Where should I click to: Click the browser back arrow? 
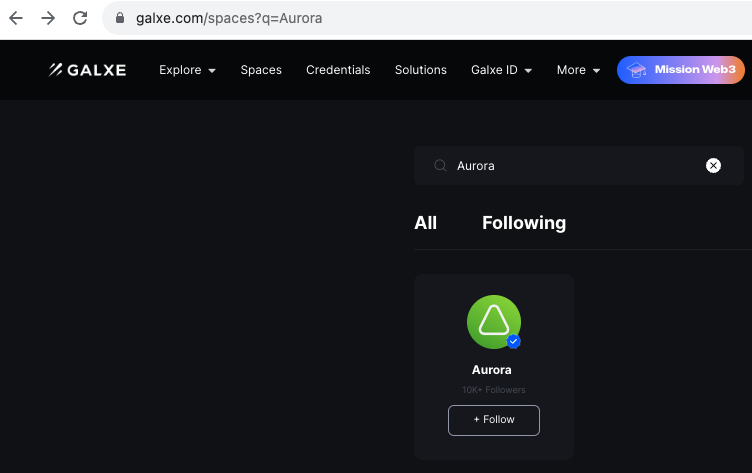click(x=16, y=18)
